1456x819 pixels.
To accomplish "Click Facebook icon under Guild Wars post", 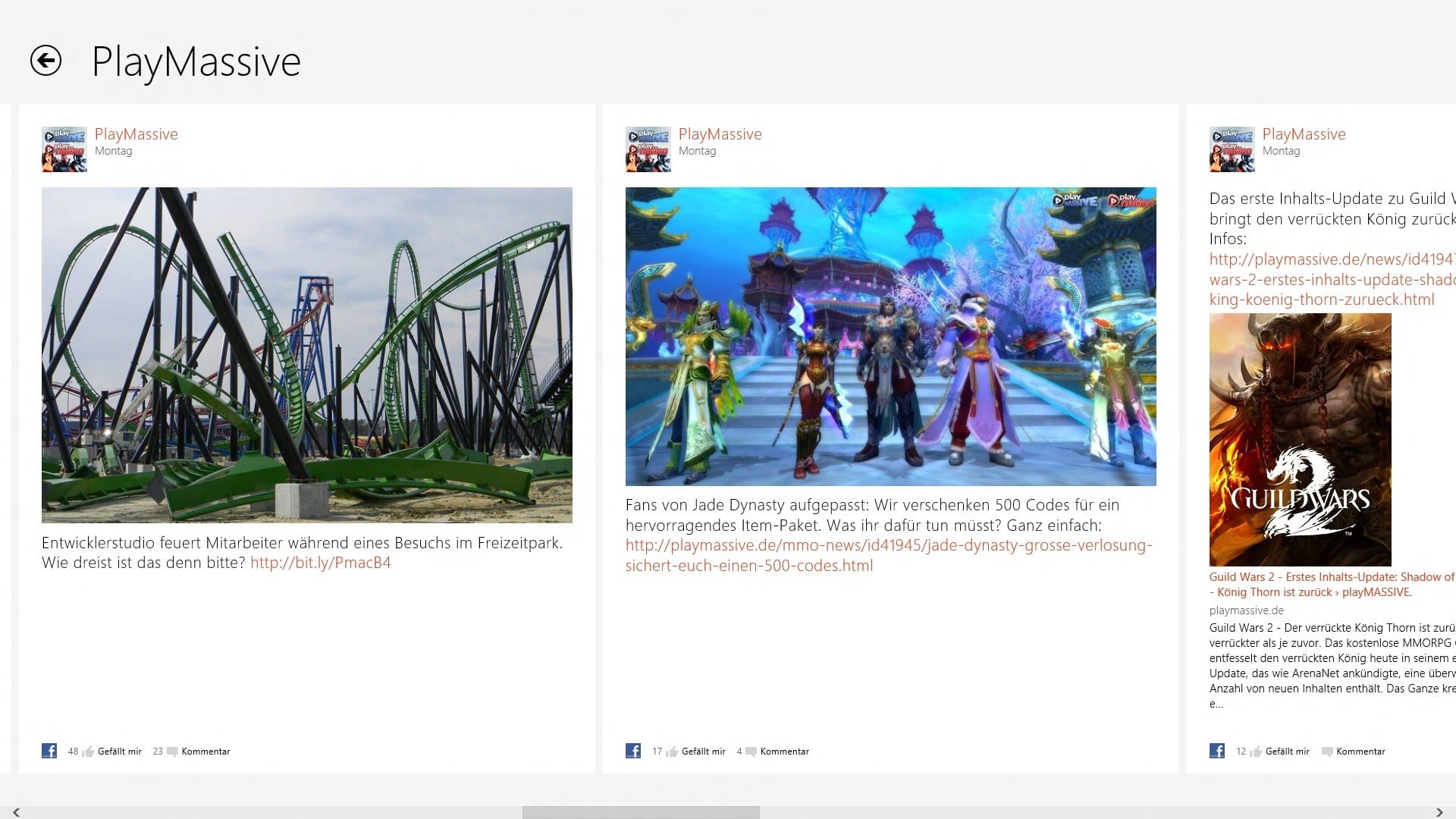I will click(1217, 751).
